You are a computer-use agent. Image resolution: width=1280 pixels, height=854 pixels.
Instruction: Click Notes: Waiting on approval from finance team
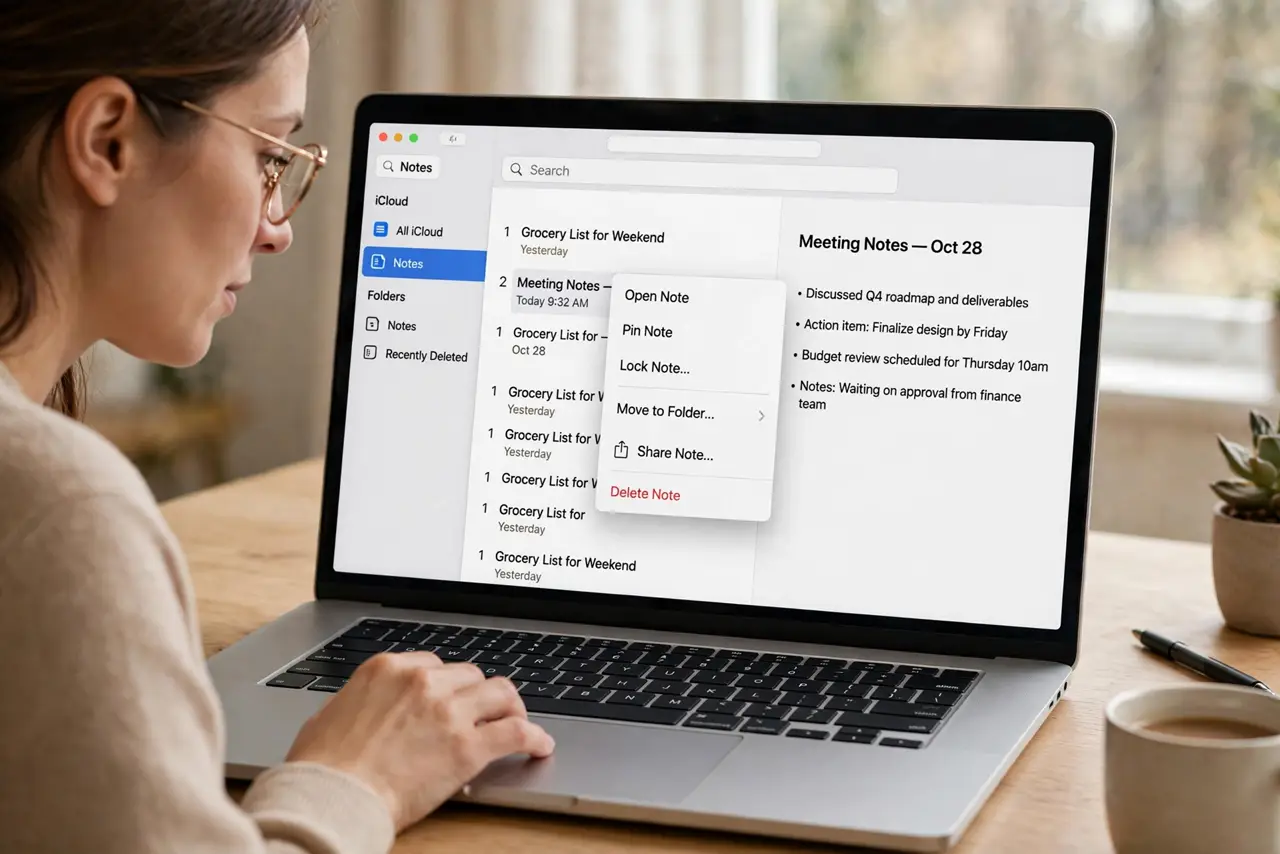pos(910,397)
